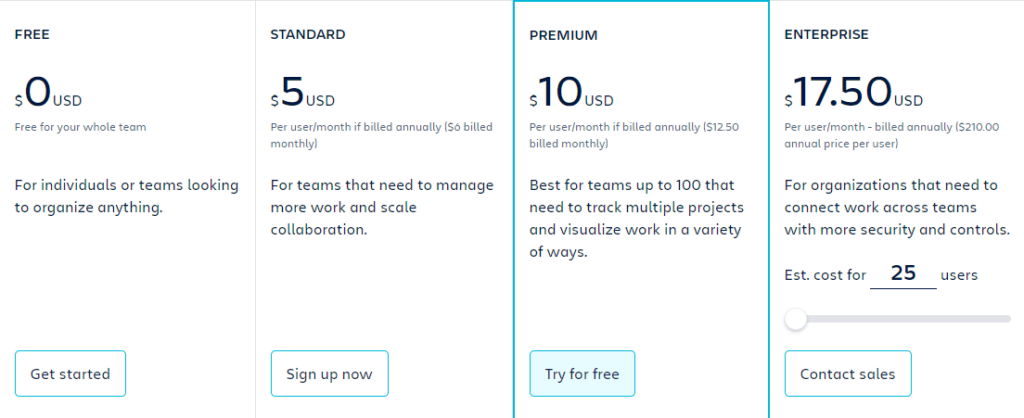Focus the users field showing 25
The height and width of the screenshot is (418, 1024).
(x=903, y=273)
